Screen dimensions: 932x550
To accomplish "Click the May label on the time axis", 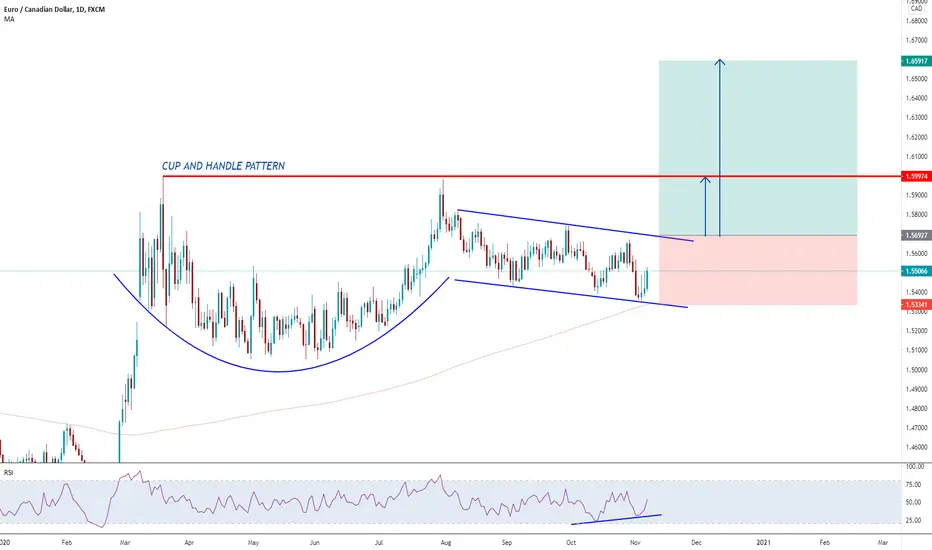I will [x=253, y=542].
